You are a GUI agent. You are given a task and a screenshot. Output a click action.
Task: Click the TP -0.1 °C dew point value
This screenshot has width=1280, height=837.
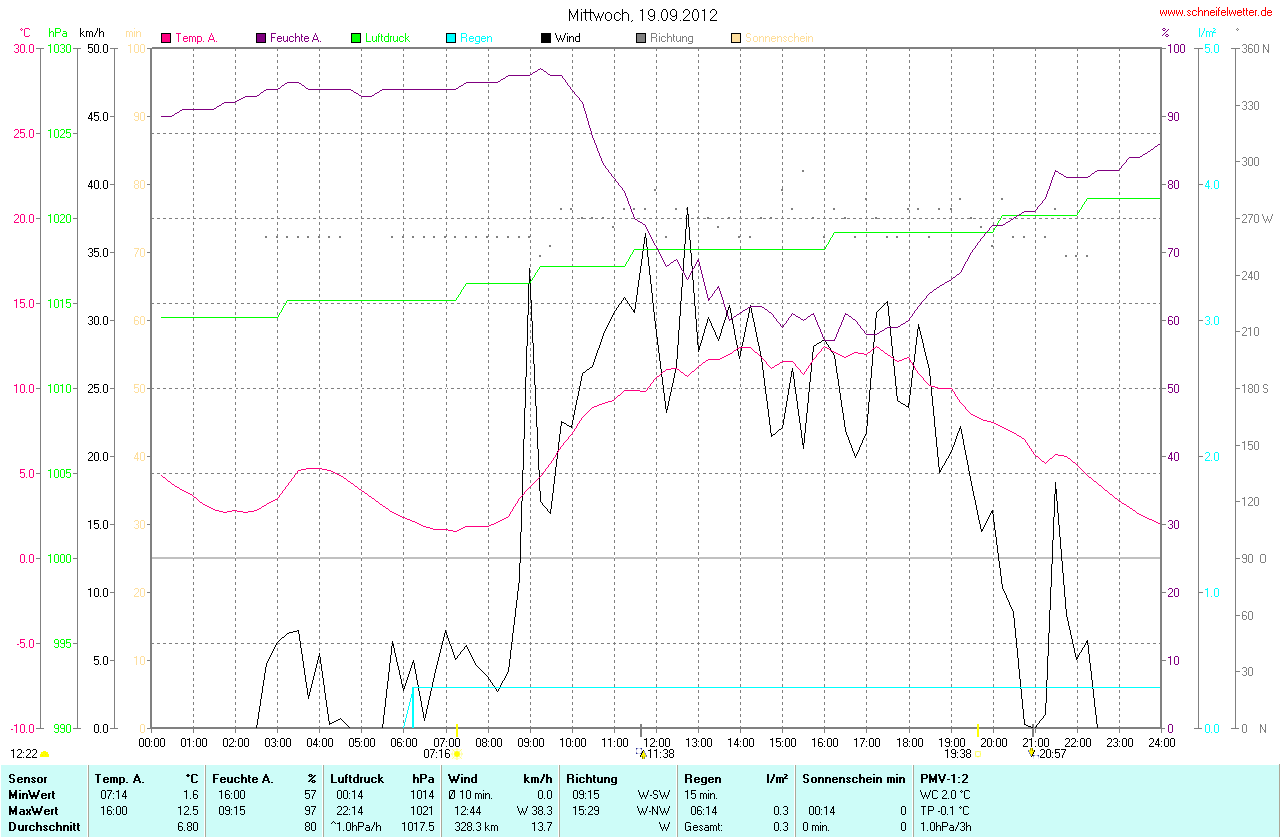[x=945, y=811]
